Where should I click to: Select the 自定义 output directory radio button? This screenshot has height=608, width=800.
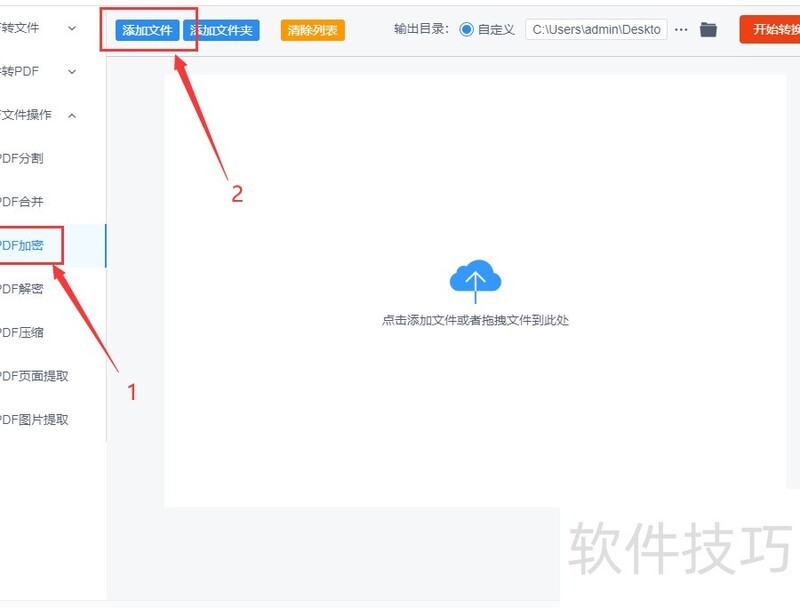coord(469,29)
